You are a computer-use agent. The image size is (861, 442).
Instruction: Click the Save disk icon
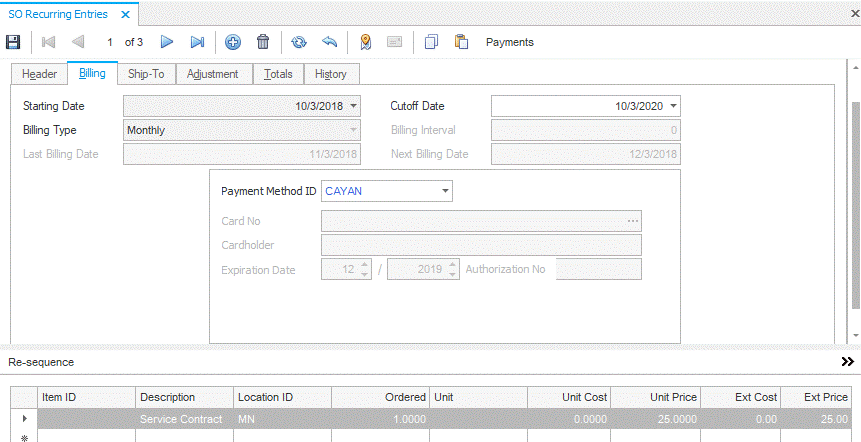point(13,42)
